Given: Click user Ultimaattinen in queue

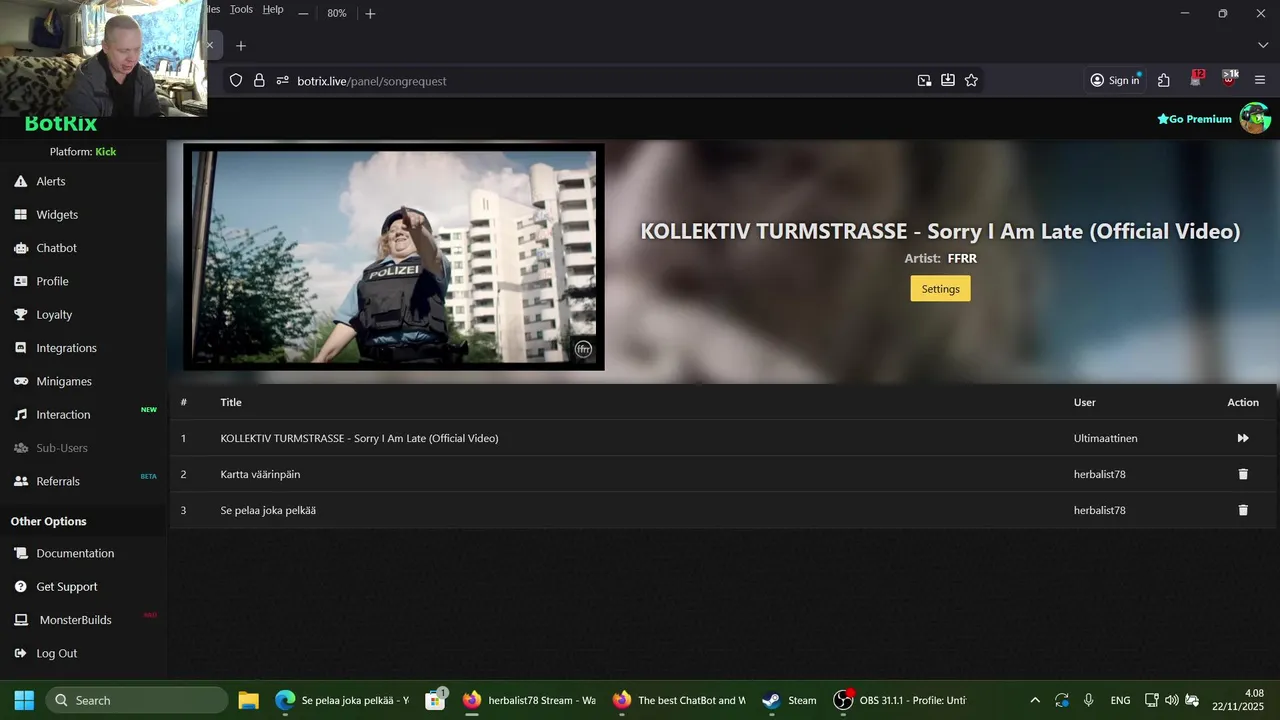Looking at the screenshot, I should (1105, 438).
